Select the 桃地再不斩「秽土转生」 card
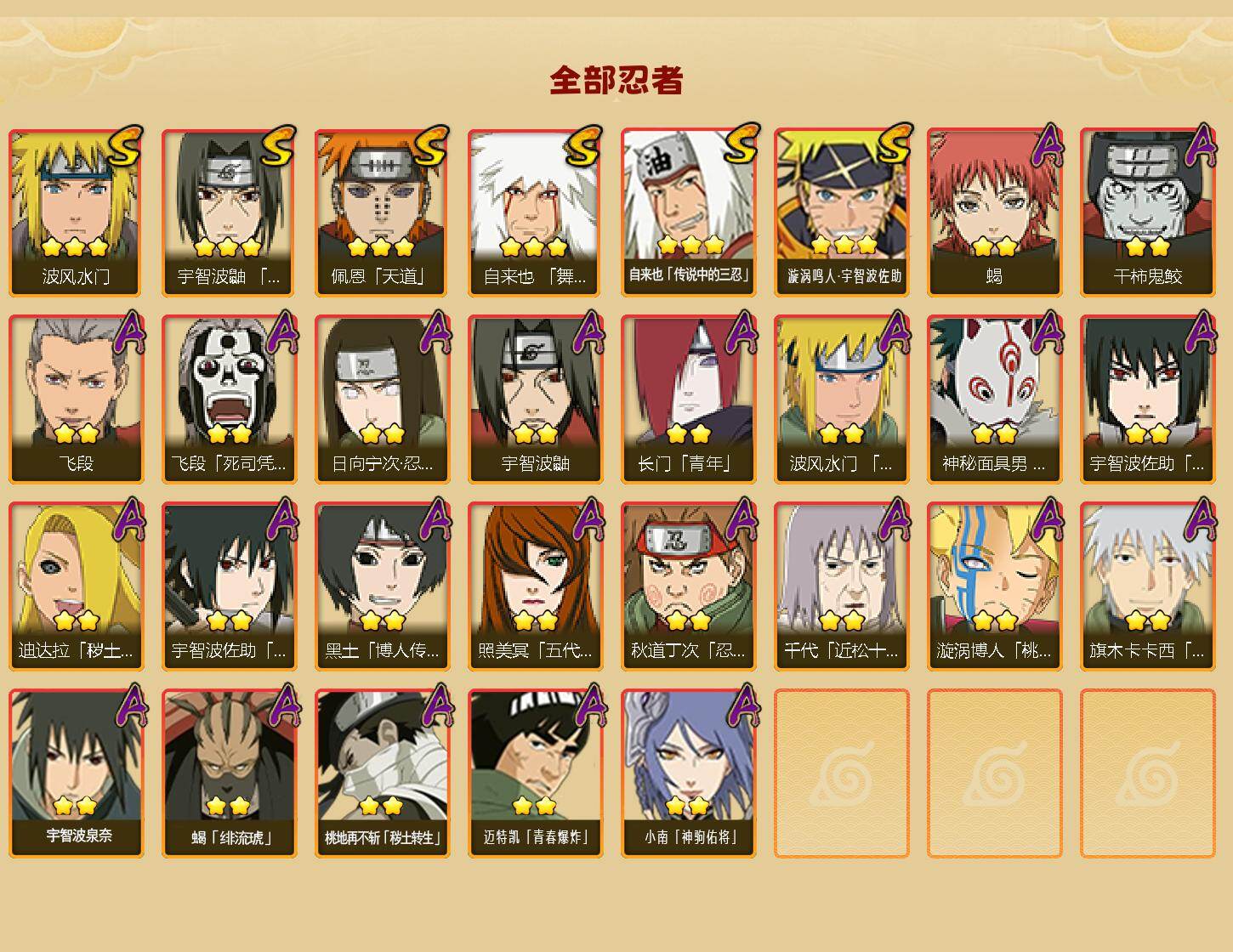 click(x=383, y=773)
